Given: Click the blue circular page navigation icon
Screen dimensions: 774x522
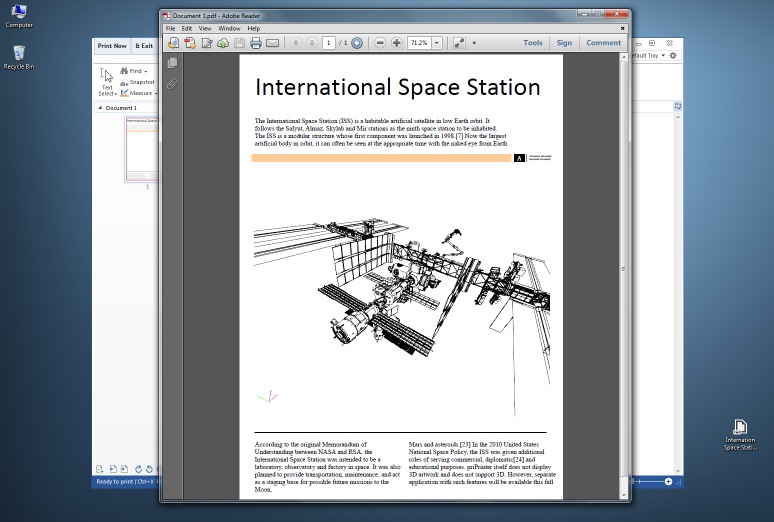Looking at the screenshot, I should pyautogui.click(x=357, y=43).
